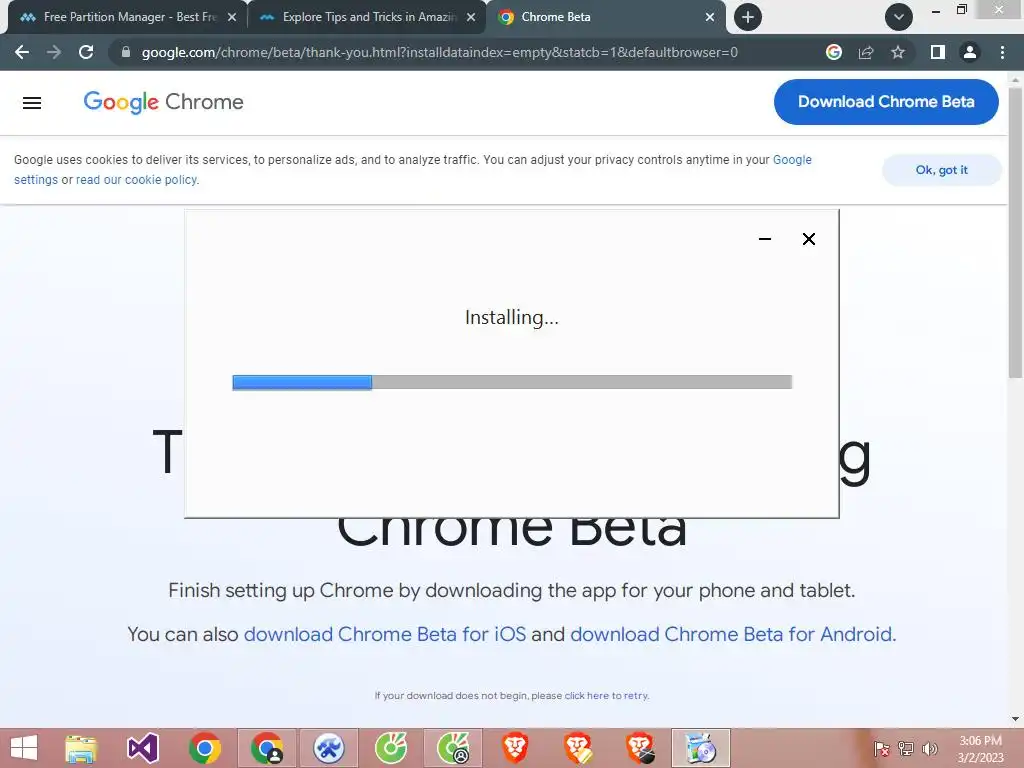Open download Chrome Beta for Android link
The width and height of the screenshot is (1024, 768).
point(731,634)
